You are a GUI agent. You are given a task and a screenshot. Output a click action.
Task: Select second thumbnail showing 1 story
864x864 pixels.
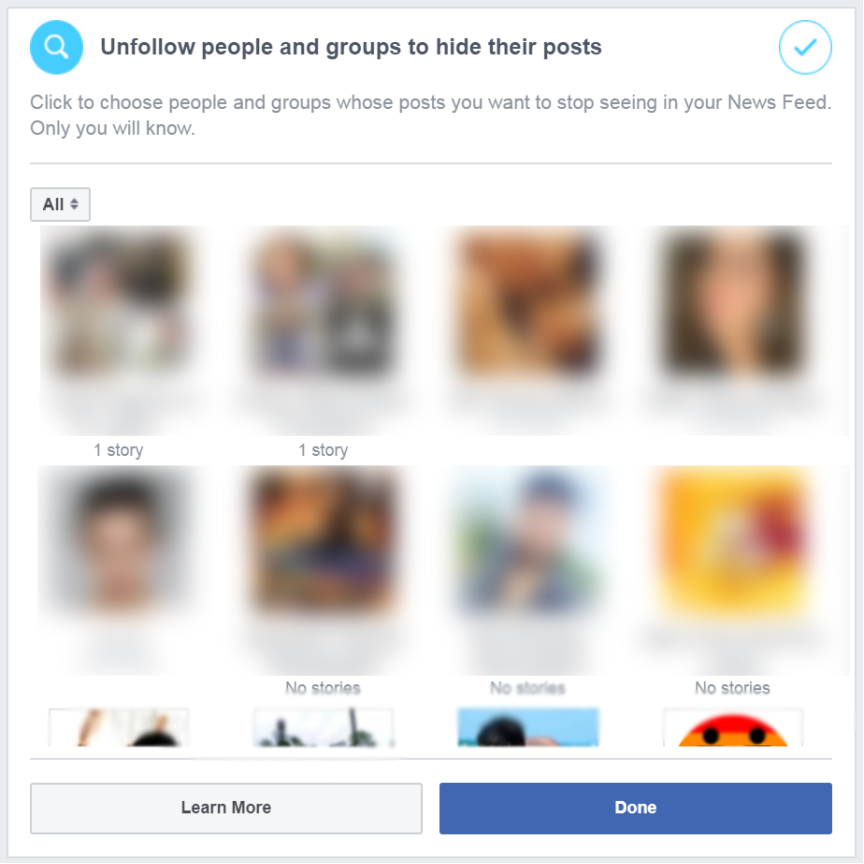point(323,303)
